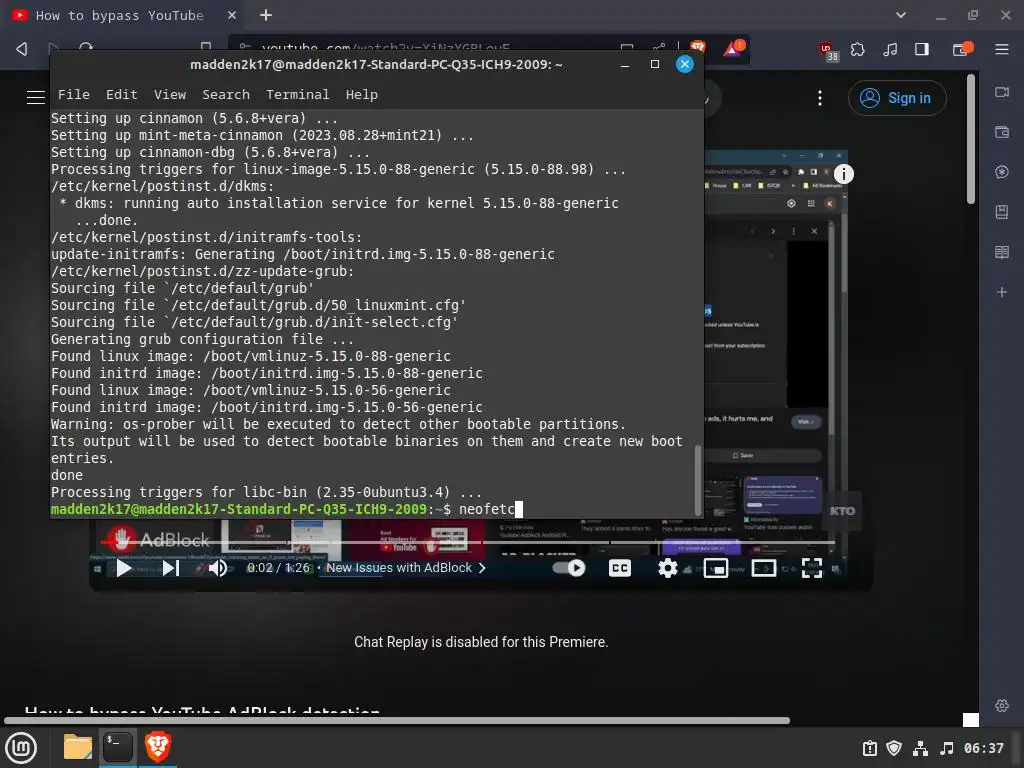Play the YouTube video
This screenshot has height=768, width=1024.
pos(123,568)
